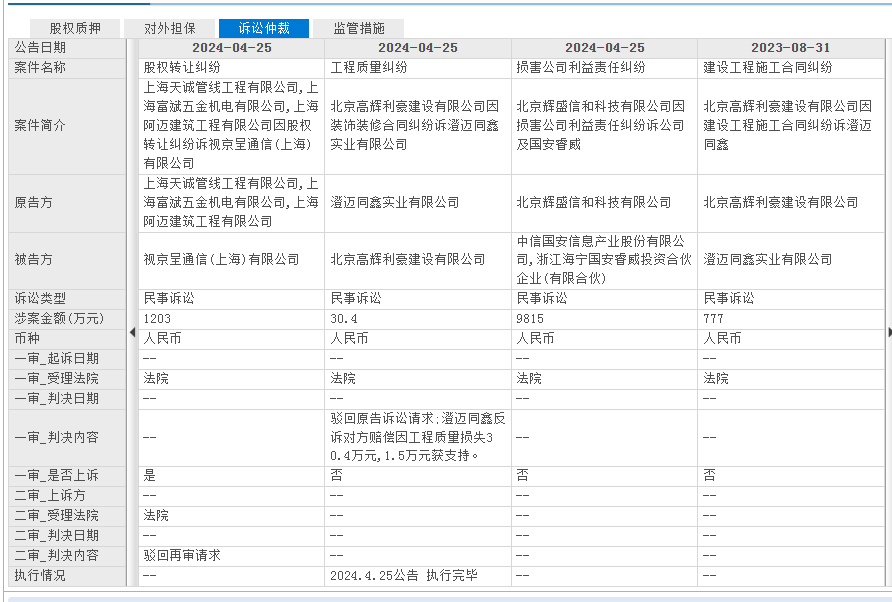Select the 一审_判决内容 row header
The image size is (892, 602).
tap(67, 437)
